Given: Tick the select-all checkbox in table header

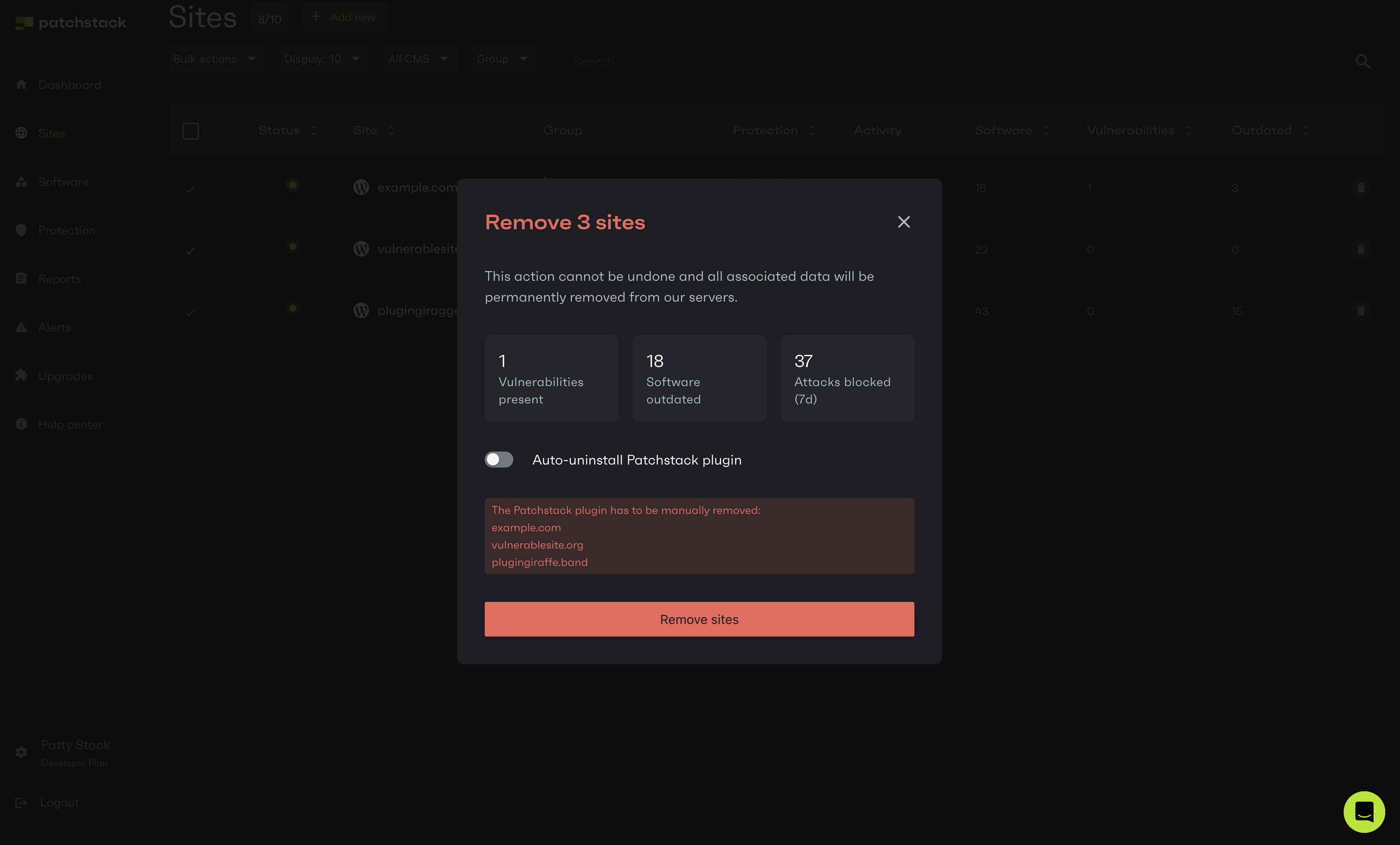Looking at the screenshot, I should coord(190,131).
